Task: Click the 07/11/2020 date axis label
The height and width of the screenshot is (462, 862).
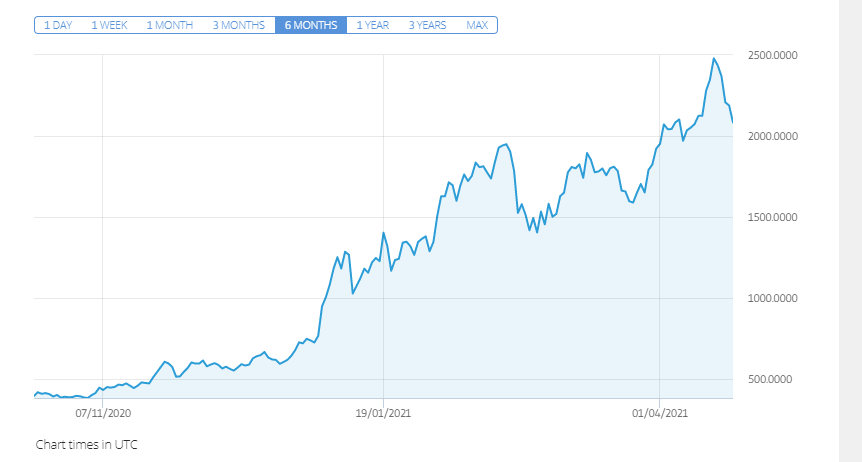Action: click(x=103, y=413)
